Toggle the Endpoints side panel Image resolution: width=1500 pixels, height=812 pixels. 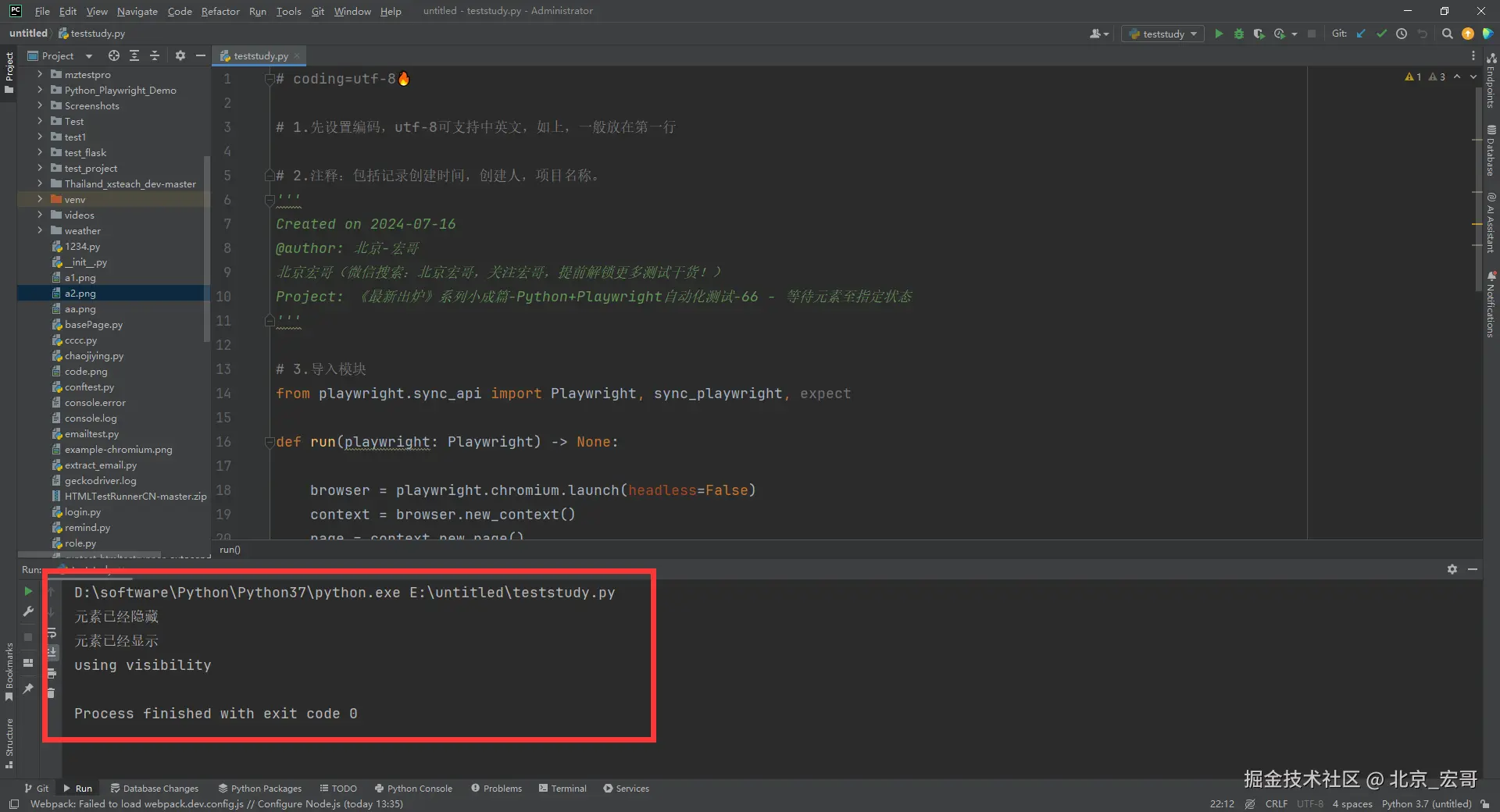[1491, 80]
